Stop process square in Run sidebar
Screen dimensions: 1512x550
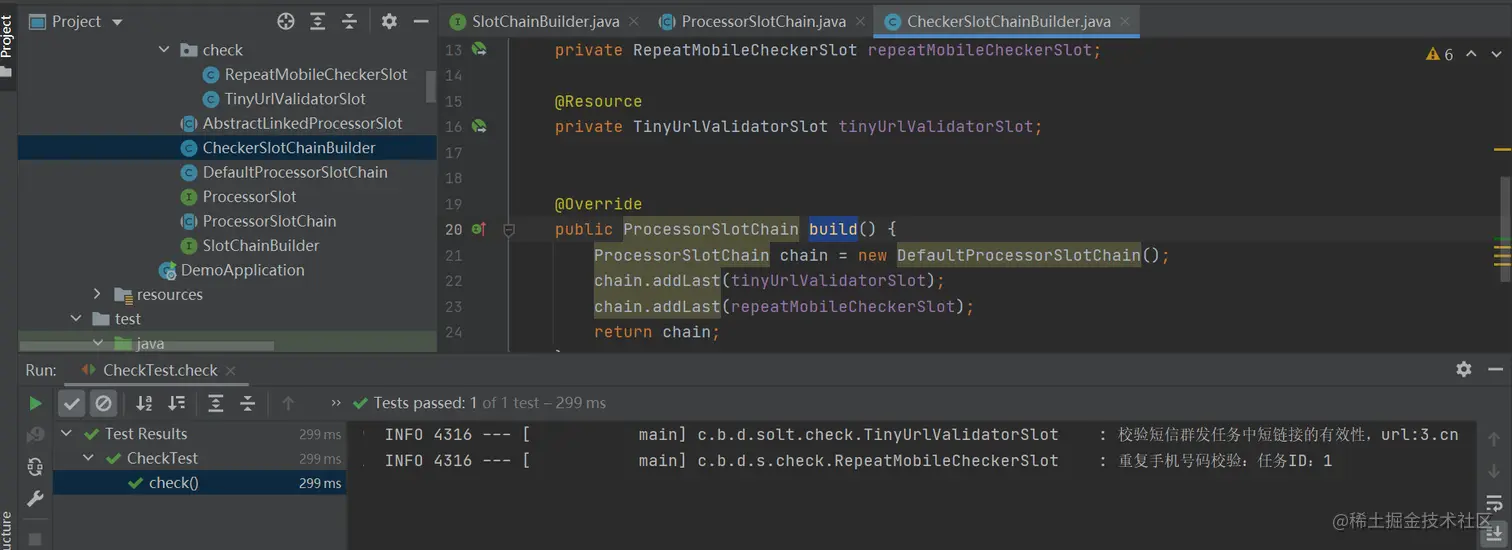point(36,539)
